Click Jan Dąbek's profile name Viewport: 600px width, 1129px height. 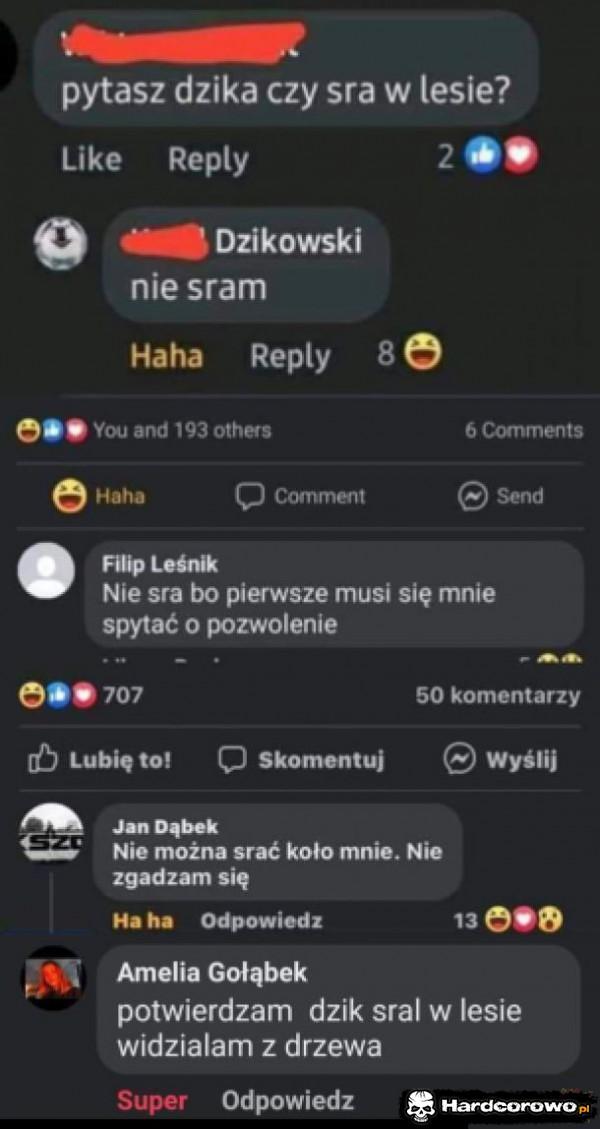pyautogui.click(x=165, y=827)
